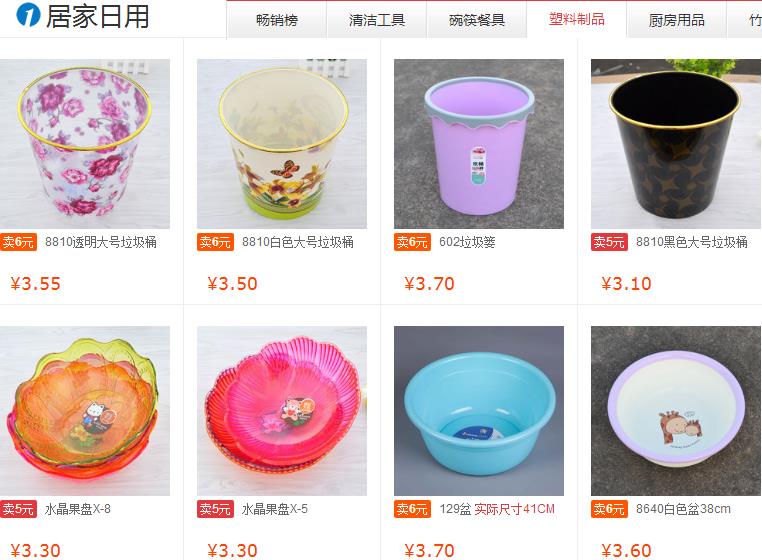The image size is (762, 560).
Task: Click the 卖6元 badge for 8810透明大号垃圾桶
Action: (x=18, y=242)
